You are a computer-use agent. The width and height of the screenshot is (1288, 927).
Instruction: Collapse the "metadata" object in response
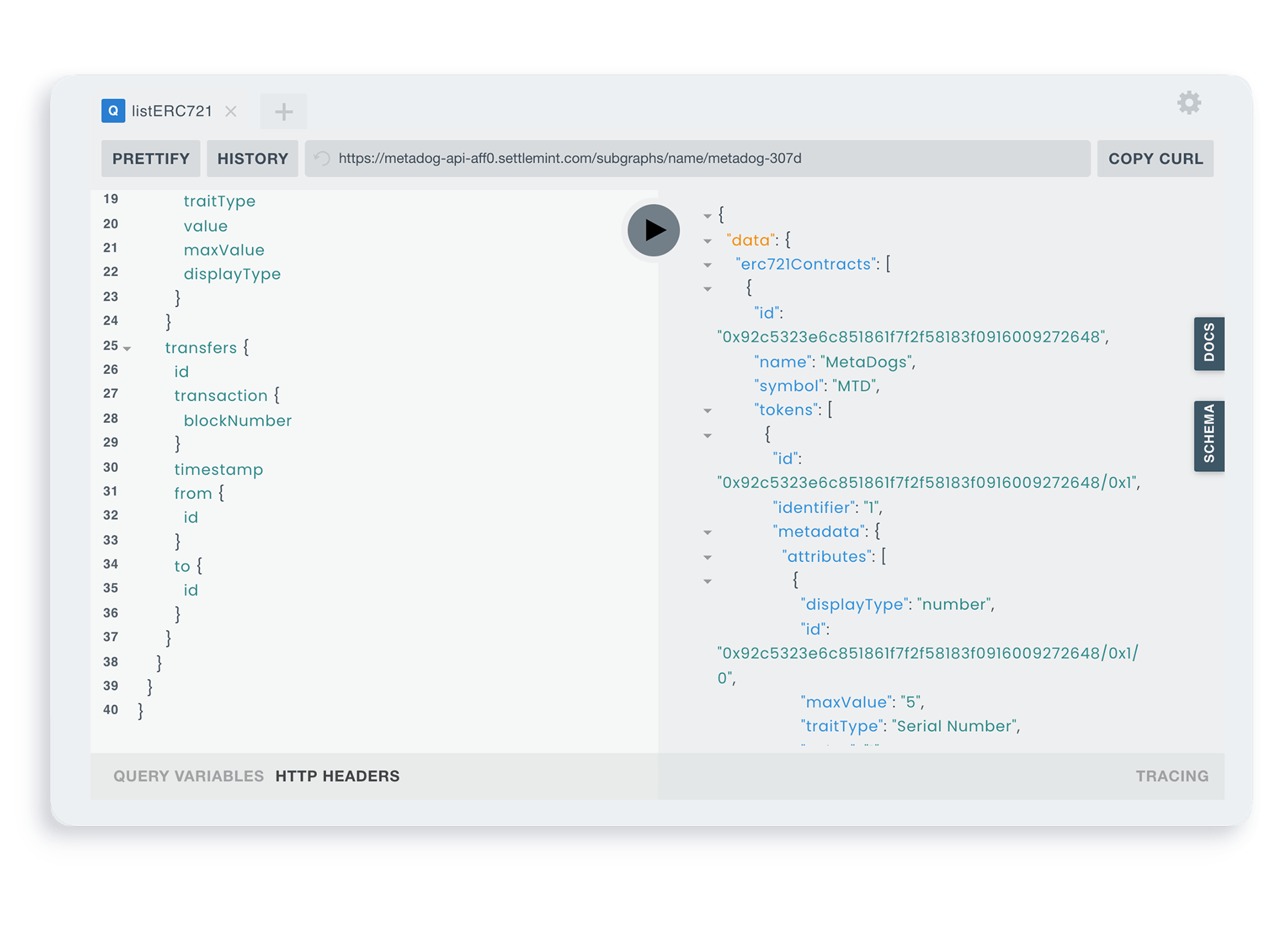tap(708, 532)
